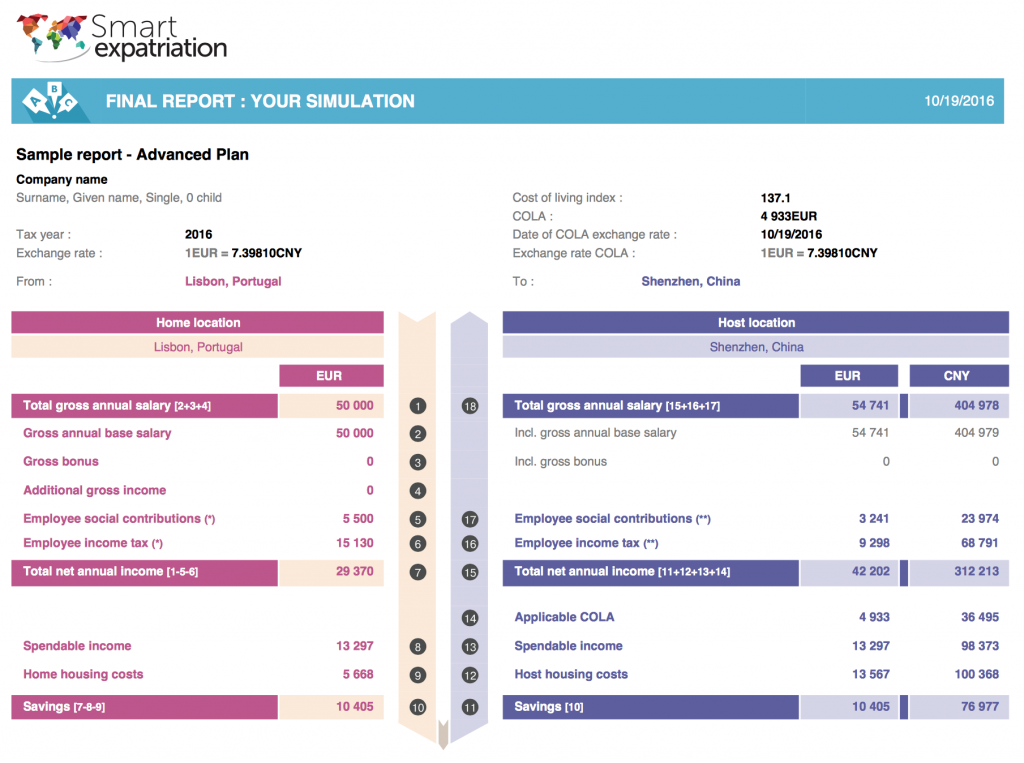Click the Tax year value 2016
This screenshot has width=1024, height=763.
pos(199,235)
